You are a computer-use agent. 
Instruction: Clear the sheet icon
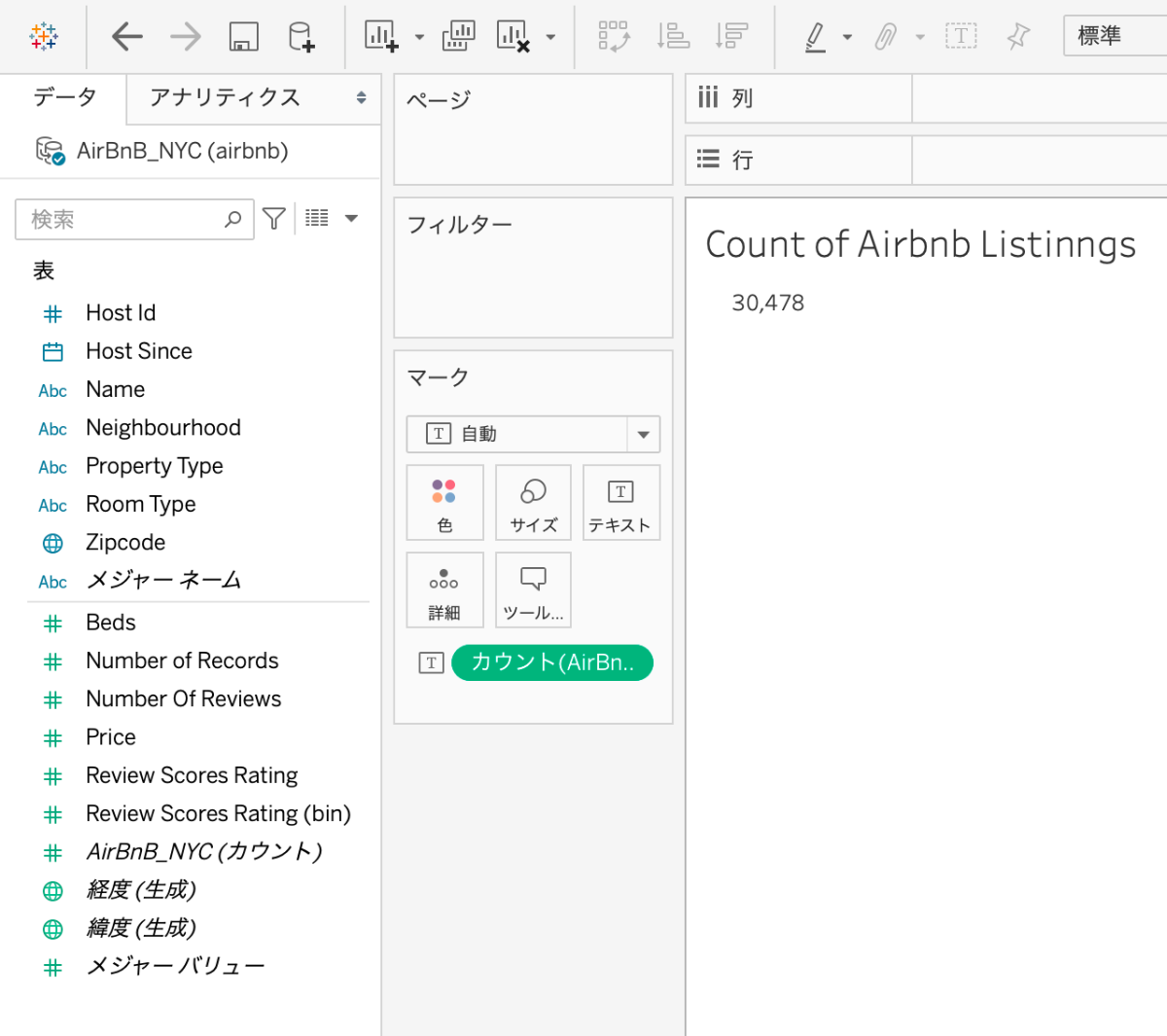point(513,37)
